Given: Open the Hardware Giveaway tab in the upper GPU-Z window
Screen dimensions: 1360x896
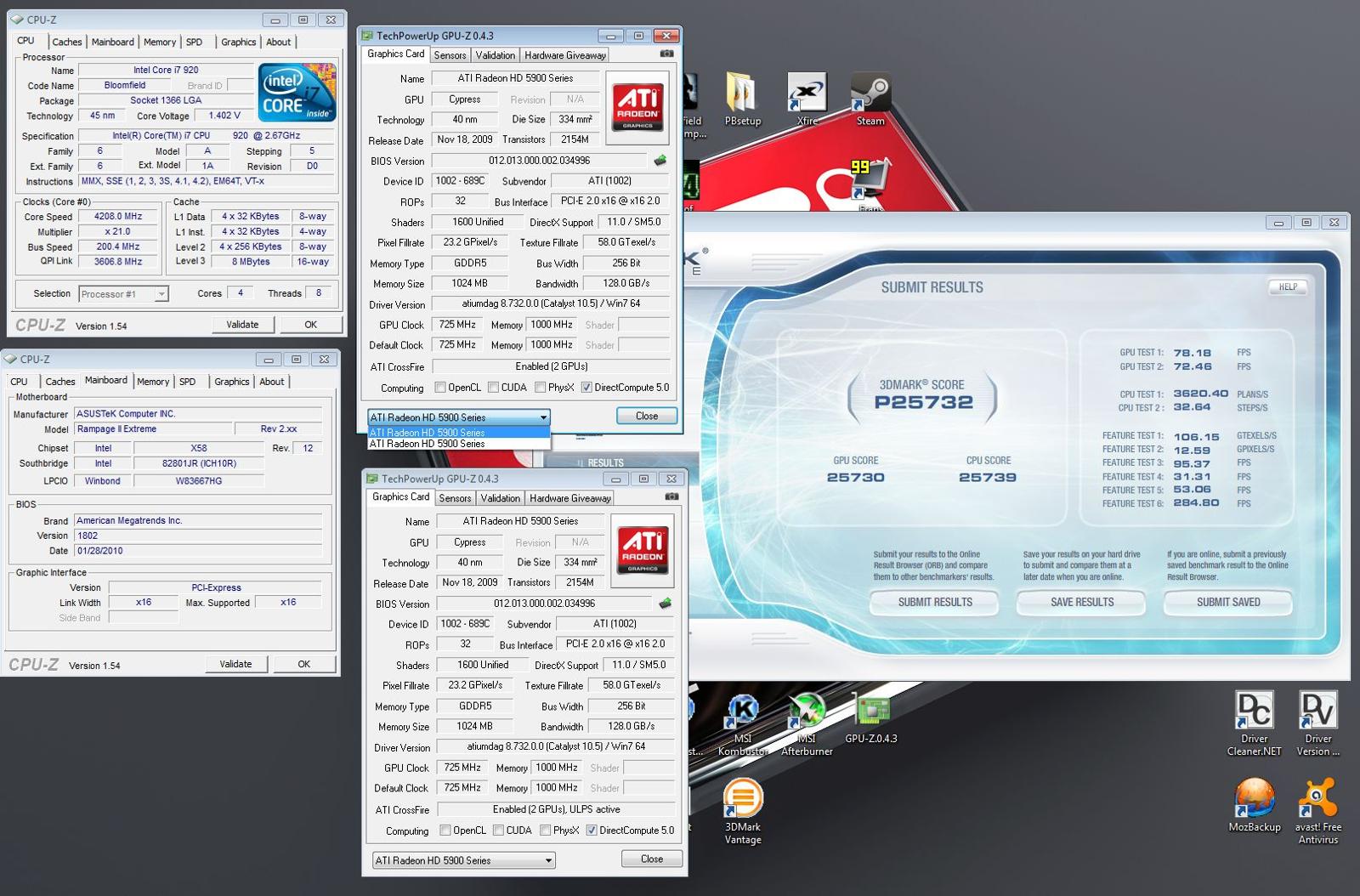Looking at the screenshot, I should (565, 55).
